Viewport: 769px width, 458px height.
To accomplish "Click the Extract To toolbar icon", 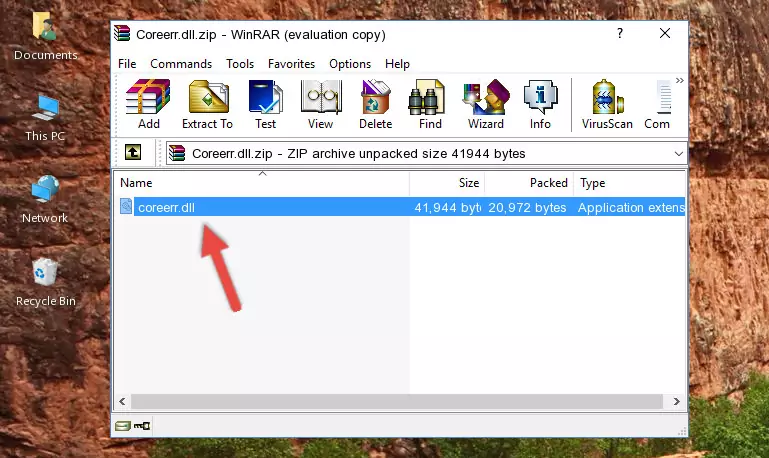I will click(207, 104).
